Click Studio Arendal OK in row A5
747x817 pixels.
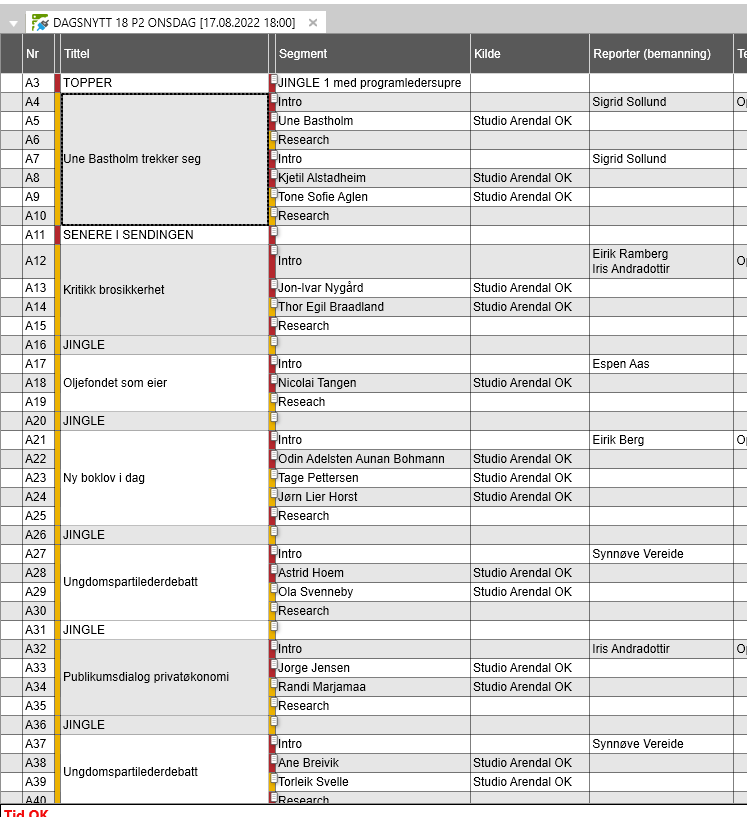(530, 121)
